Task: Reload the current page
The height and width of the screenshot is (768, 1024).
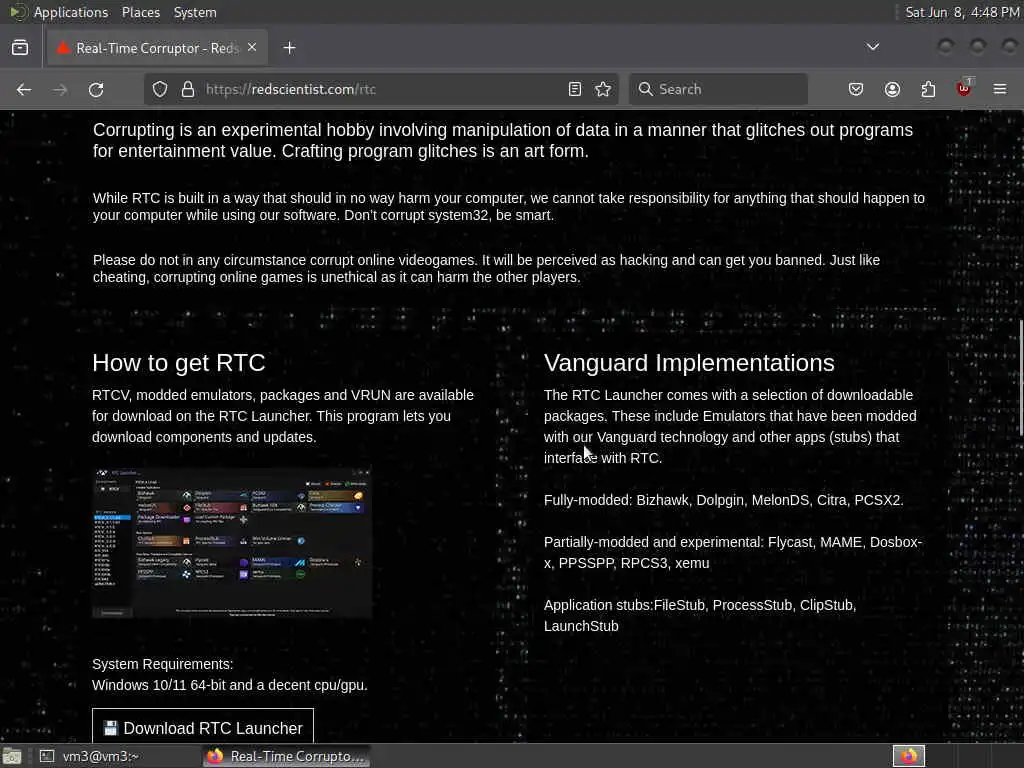Action: (x=96, y=89)
